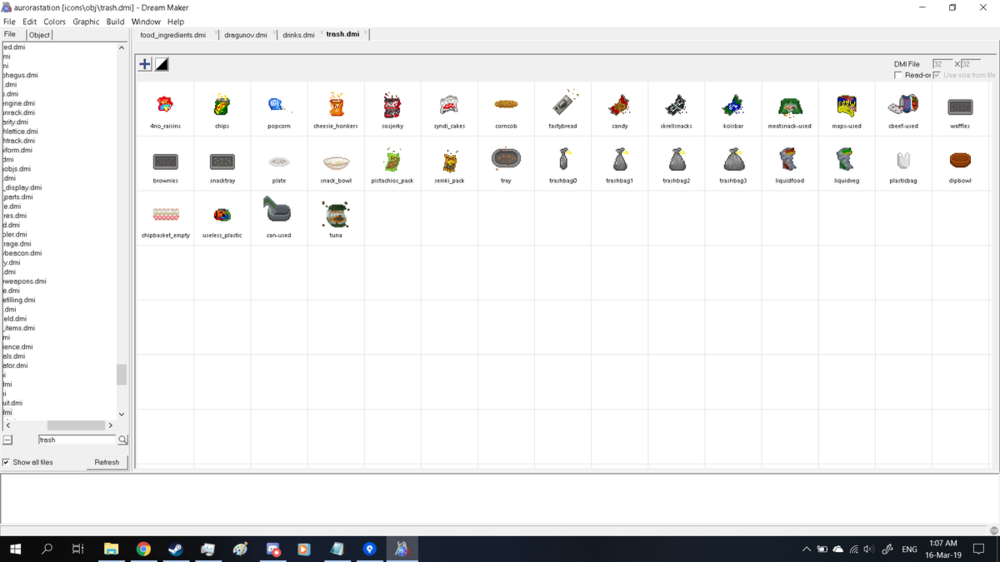Select the cheesie_honkers icon state

336,105
